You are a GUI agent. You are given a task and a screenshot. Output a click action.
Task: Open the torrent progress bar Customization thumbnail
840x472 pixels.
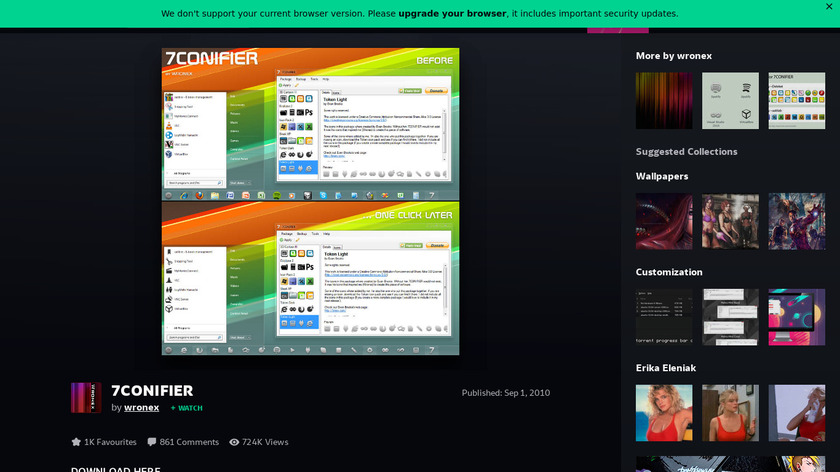[664, 317]
